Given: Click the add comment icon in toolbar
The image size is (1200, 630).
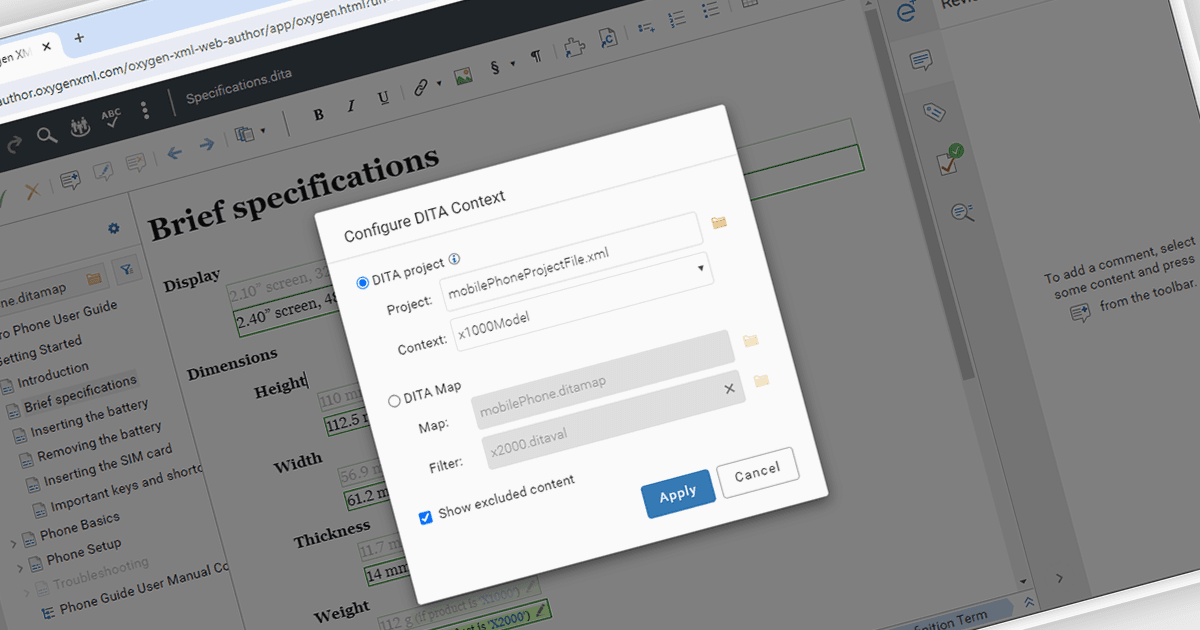Looking at the screenshot, I should coord(70,180).
